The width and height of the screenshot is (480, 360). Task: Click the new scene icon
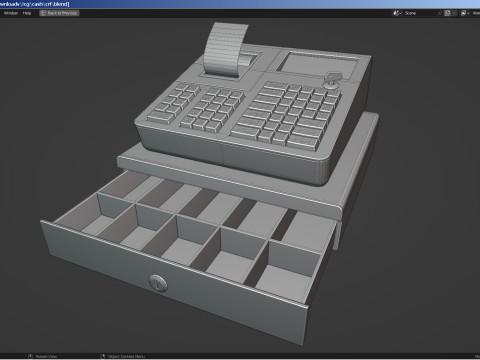[x=448, y=13]
